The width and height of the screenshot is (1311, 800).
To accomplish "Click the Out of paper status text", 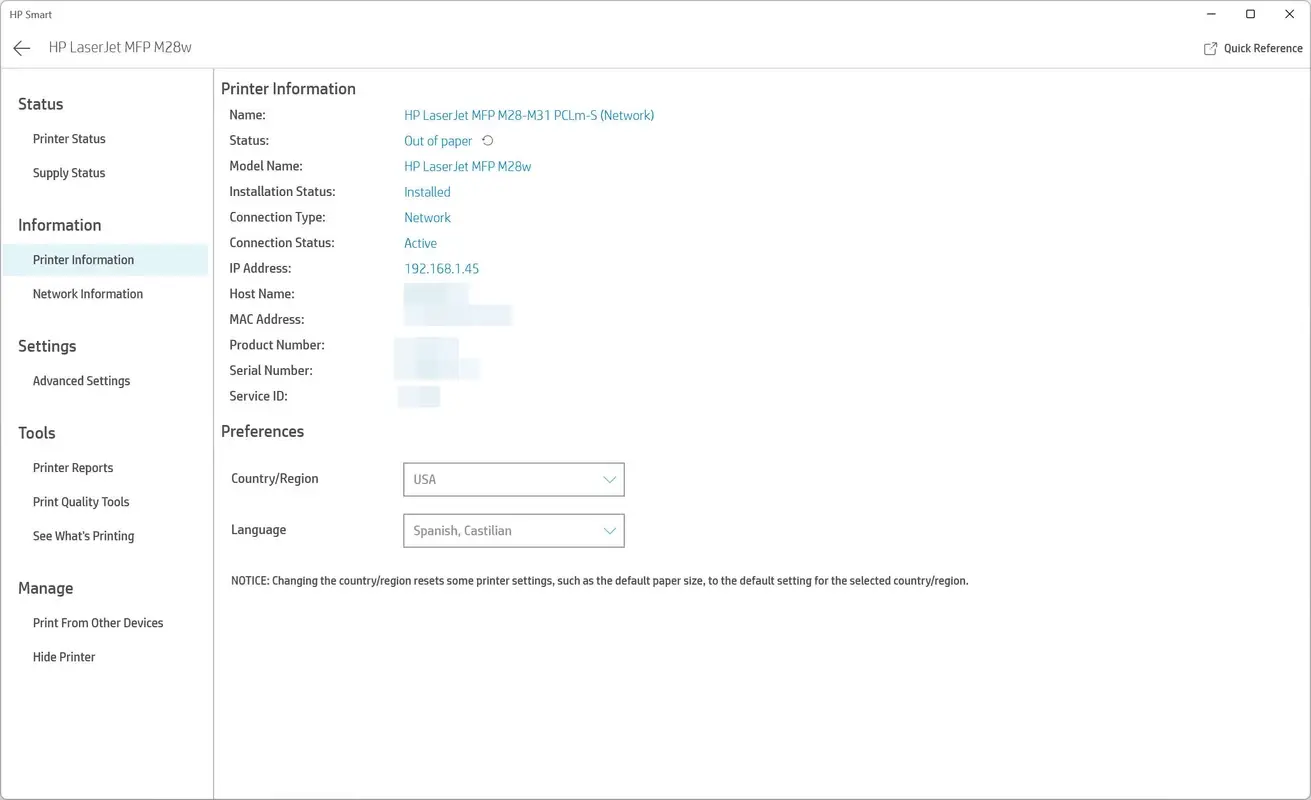I will click(x=437, y=140).
